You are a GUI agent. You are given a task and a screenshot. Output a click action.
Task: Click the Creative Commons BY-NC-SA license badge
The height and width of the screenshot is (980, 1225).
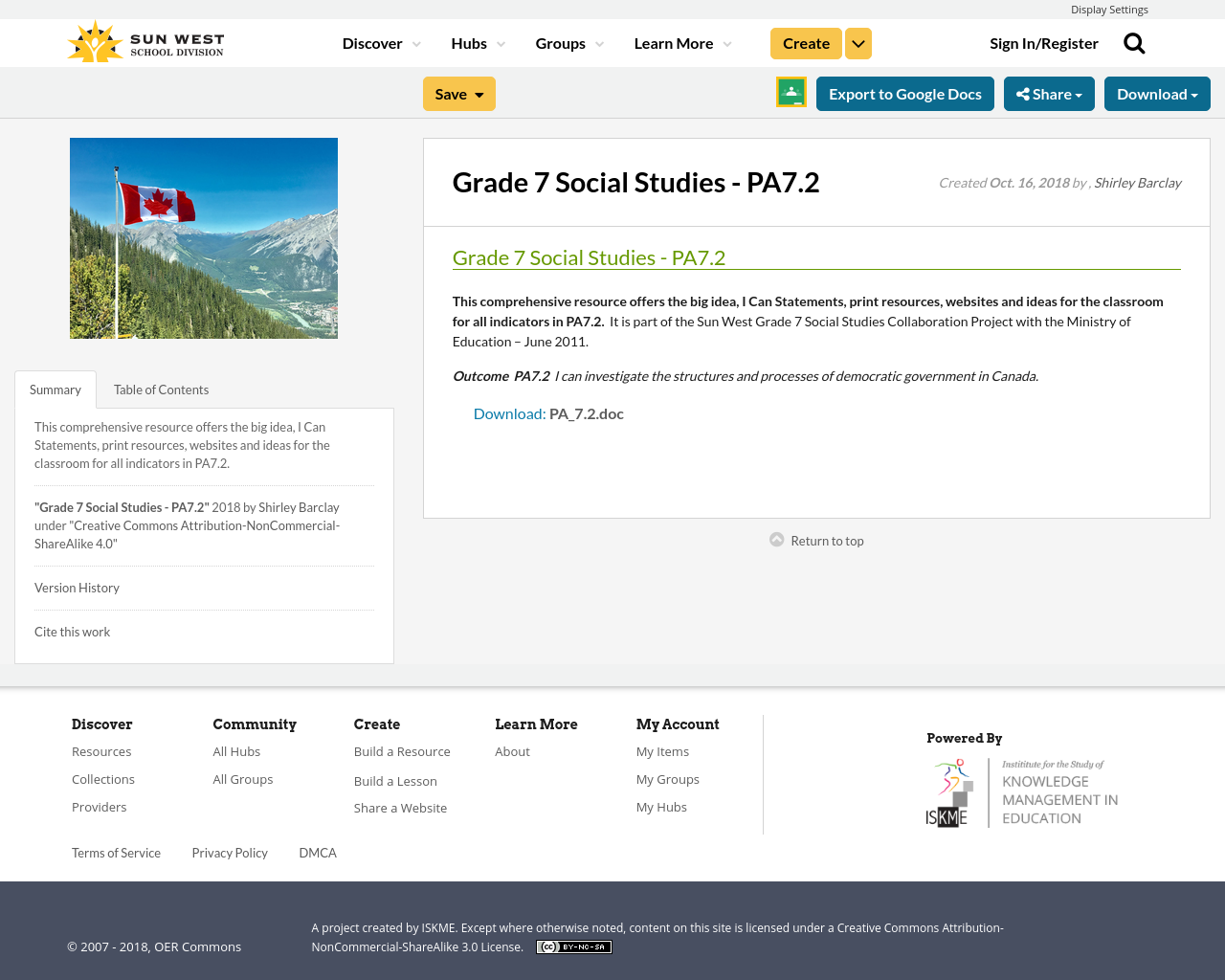(x=573, y=946)
